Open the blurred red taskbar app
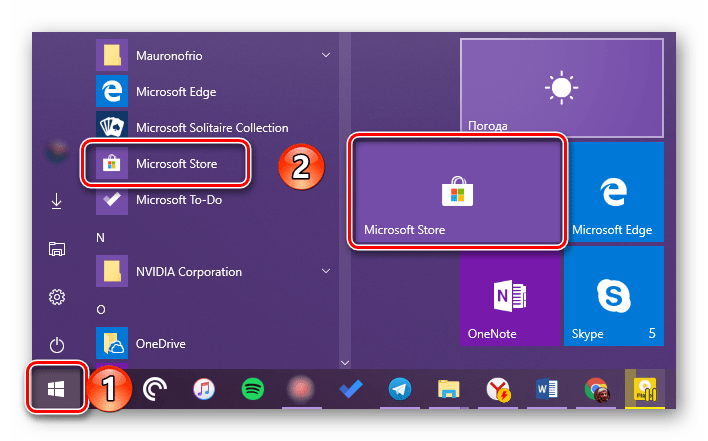708x441 pixels. pos(301,389)
